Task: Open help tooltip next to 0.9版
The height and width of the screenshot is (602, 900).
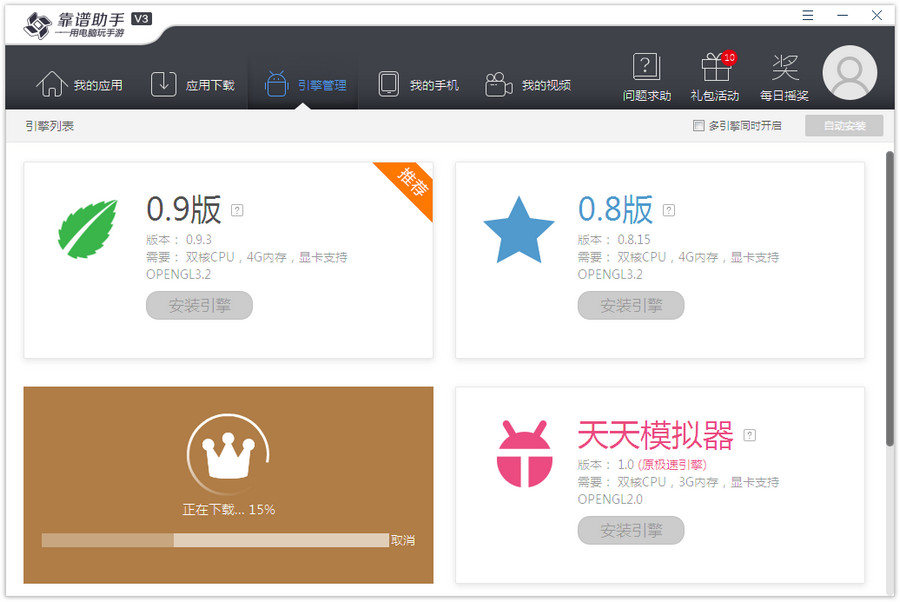Action: 236,210
